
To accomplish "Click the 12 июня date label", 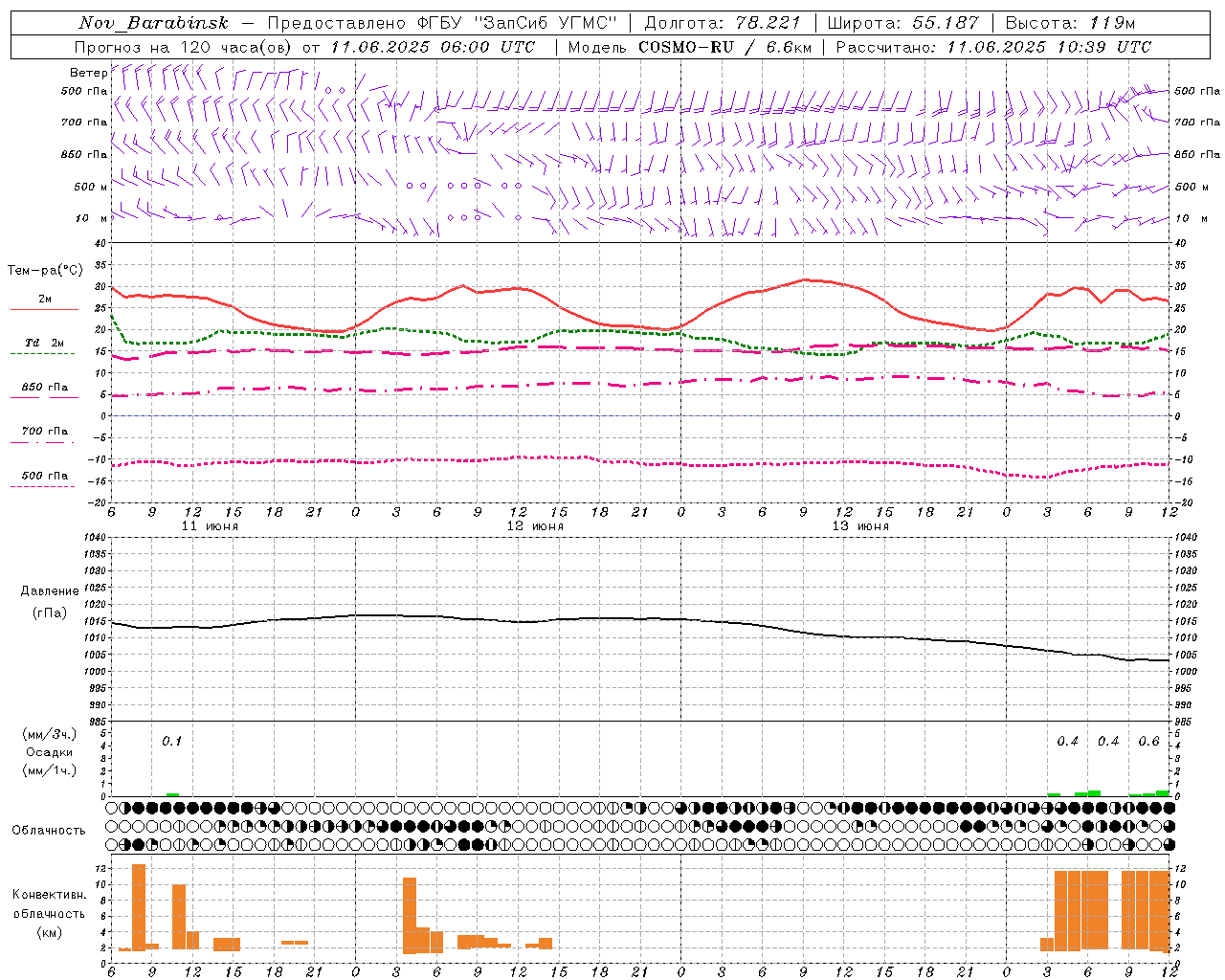I will (535, 526).
